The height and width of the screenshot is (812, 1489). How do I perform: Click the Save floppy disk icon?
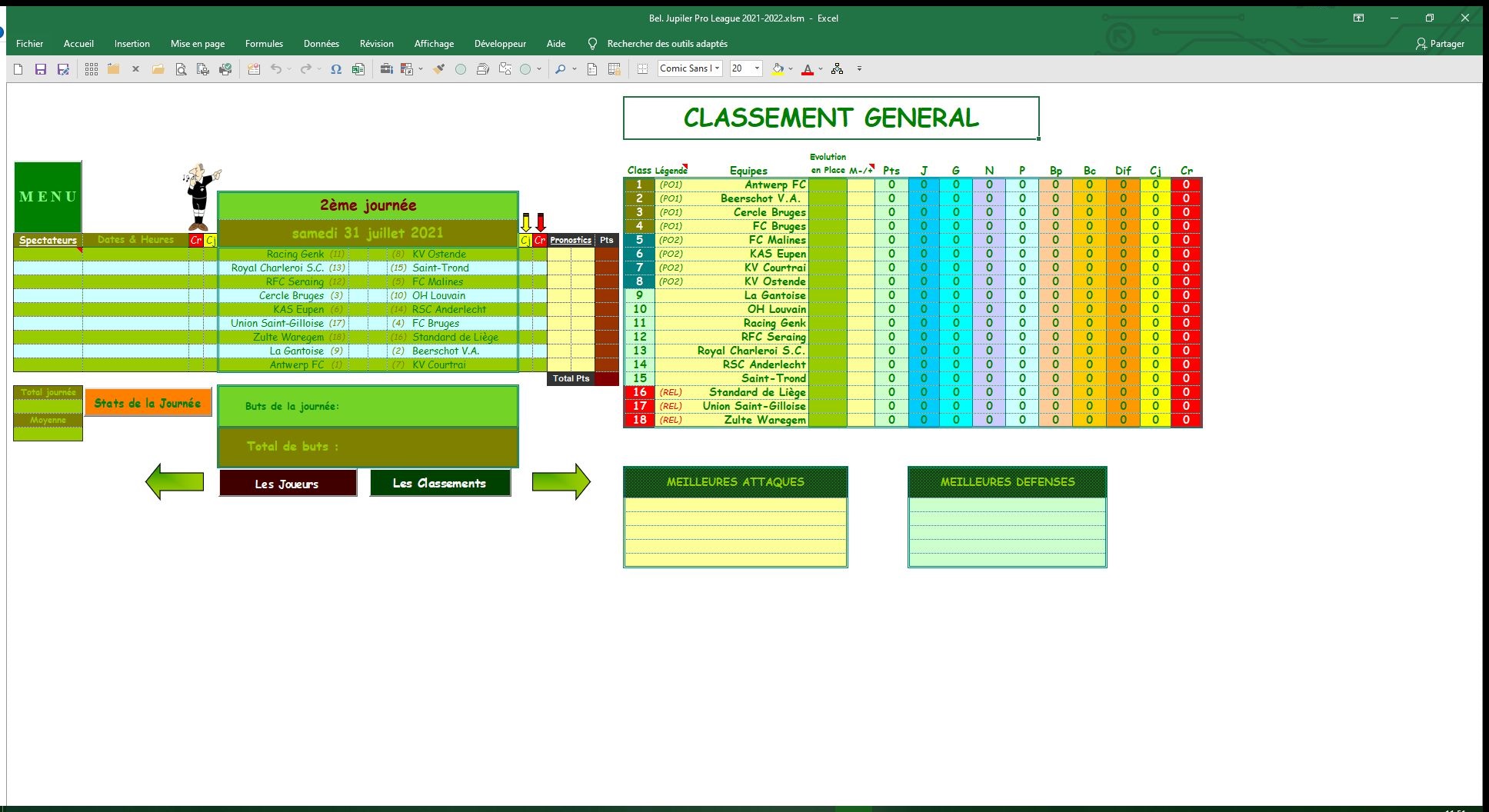(x=41, y=69)
